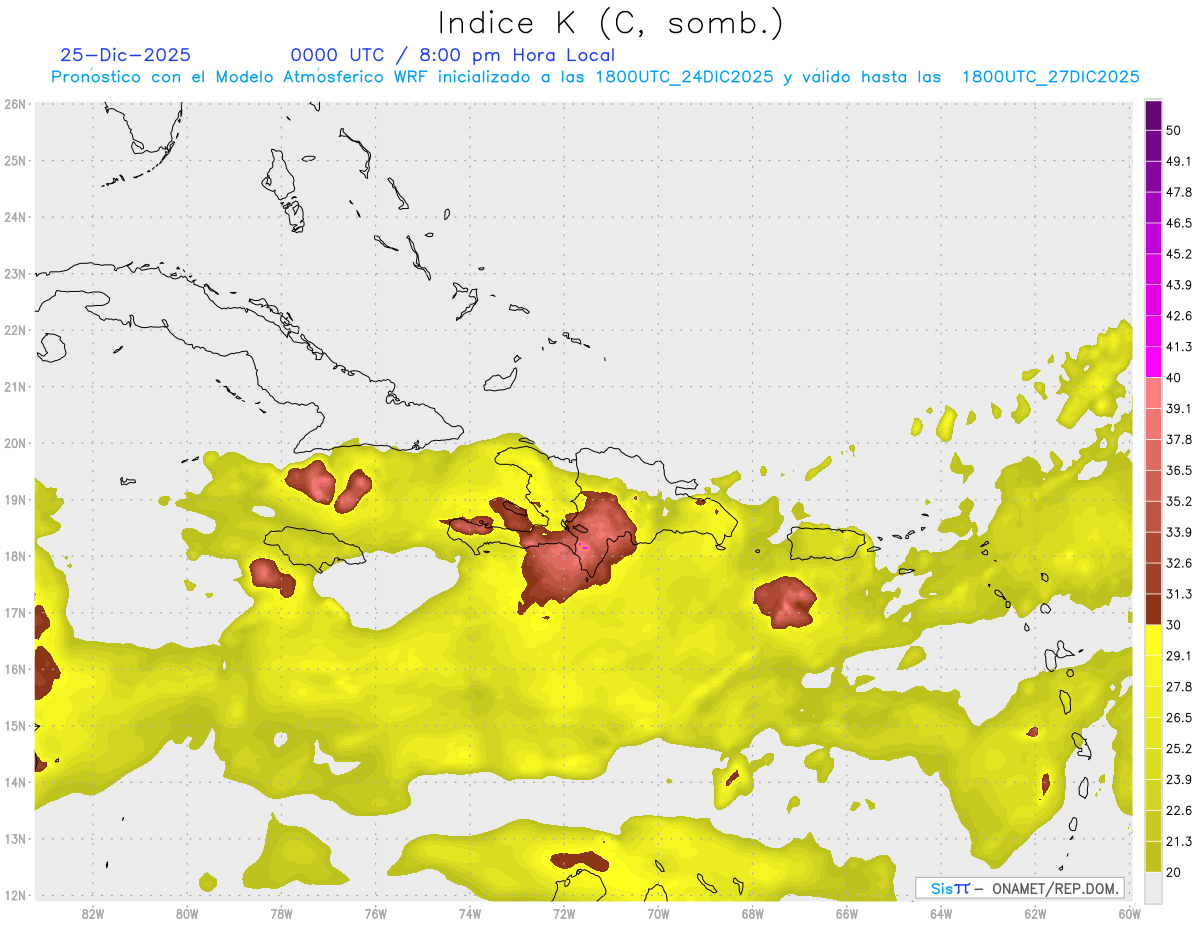
Task: Click the latitude label '21N'
Action: tap(14, 386)
